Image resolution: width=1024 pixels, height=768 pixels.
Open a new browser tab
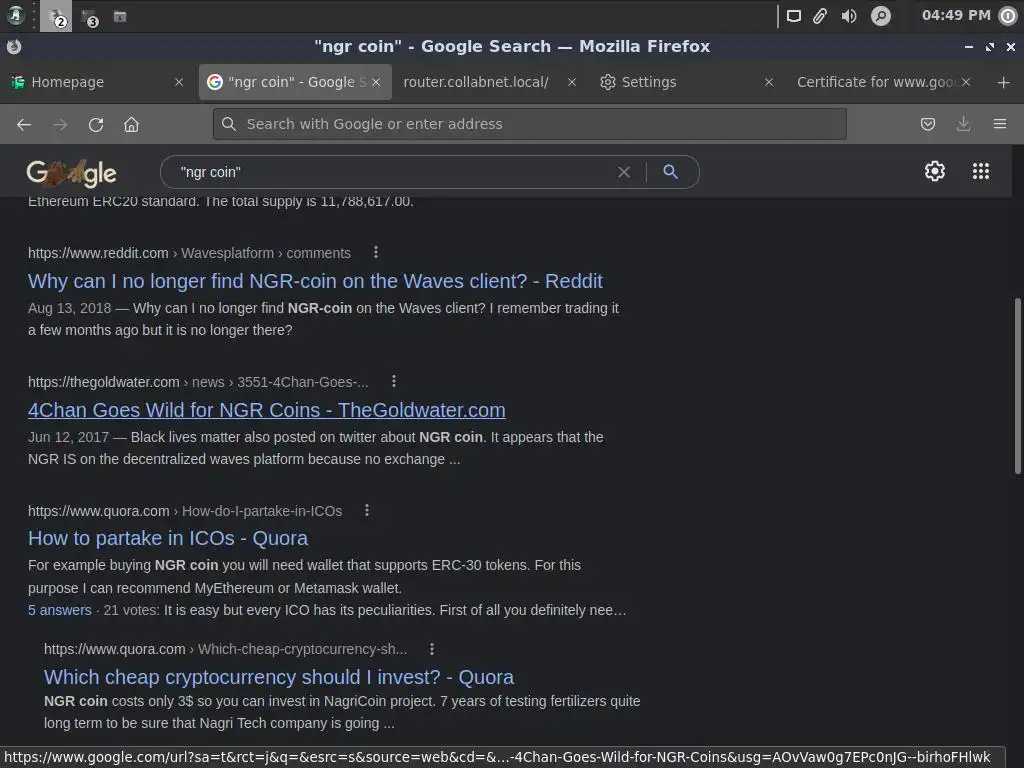pyautogui.click(x=1003, y=82)
